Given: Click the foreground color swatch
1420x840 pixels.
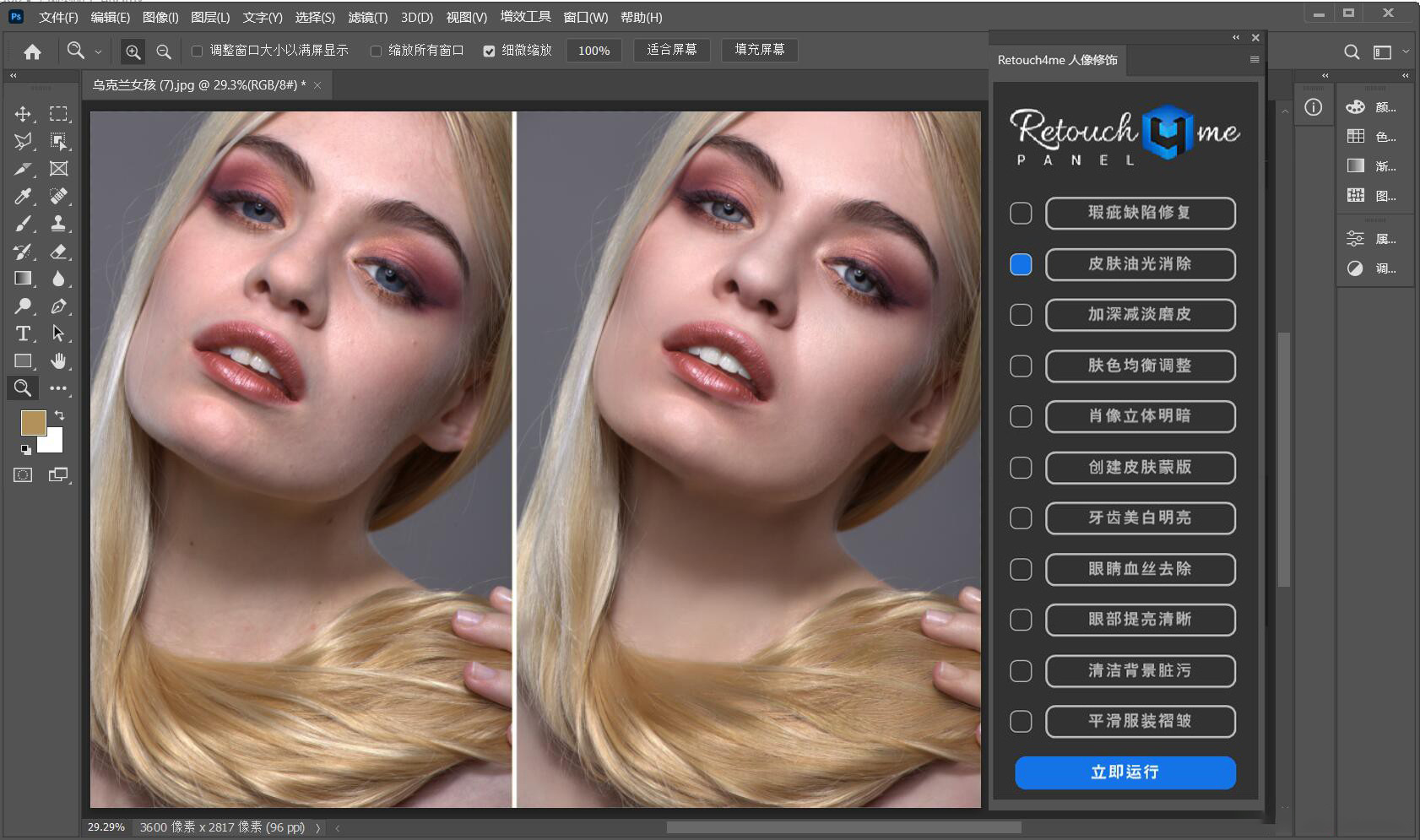Looking at the screenshot, I should tap(32, 423).
